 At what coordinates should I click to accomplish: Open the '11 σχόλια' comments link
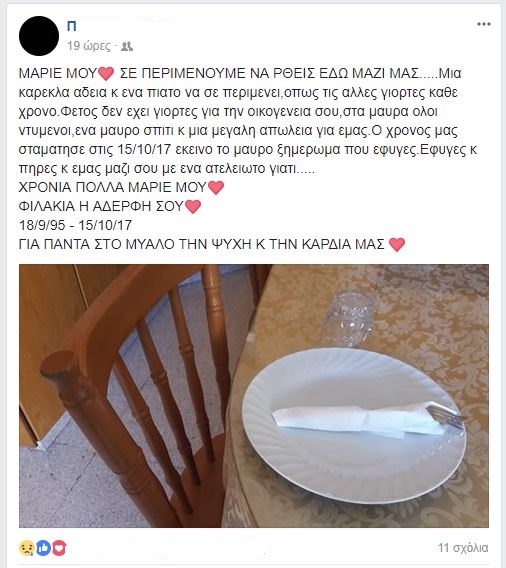click(463, 547)
